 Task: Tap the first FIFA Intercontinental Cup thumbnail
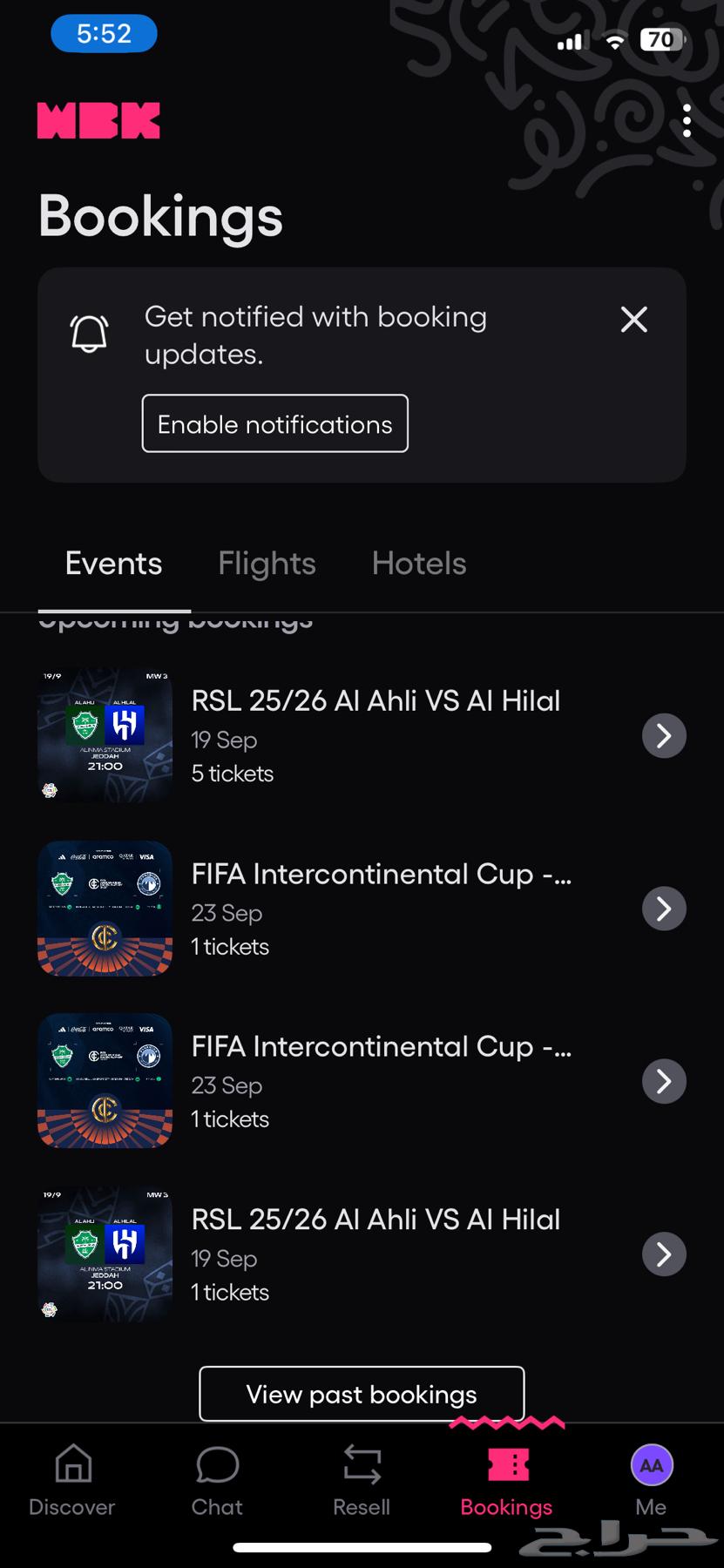[105, 908]
